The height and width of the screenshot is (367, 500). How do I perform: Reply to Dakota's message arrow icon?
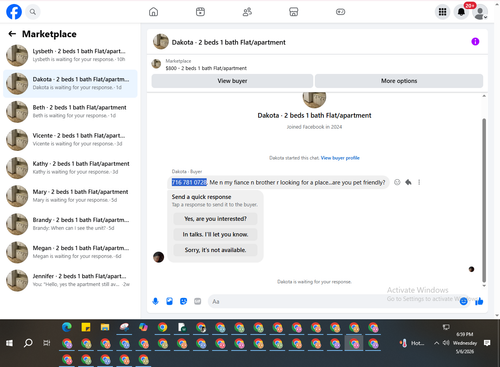[408, 182]
